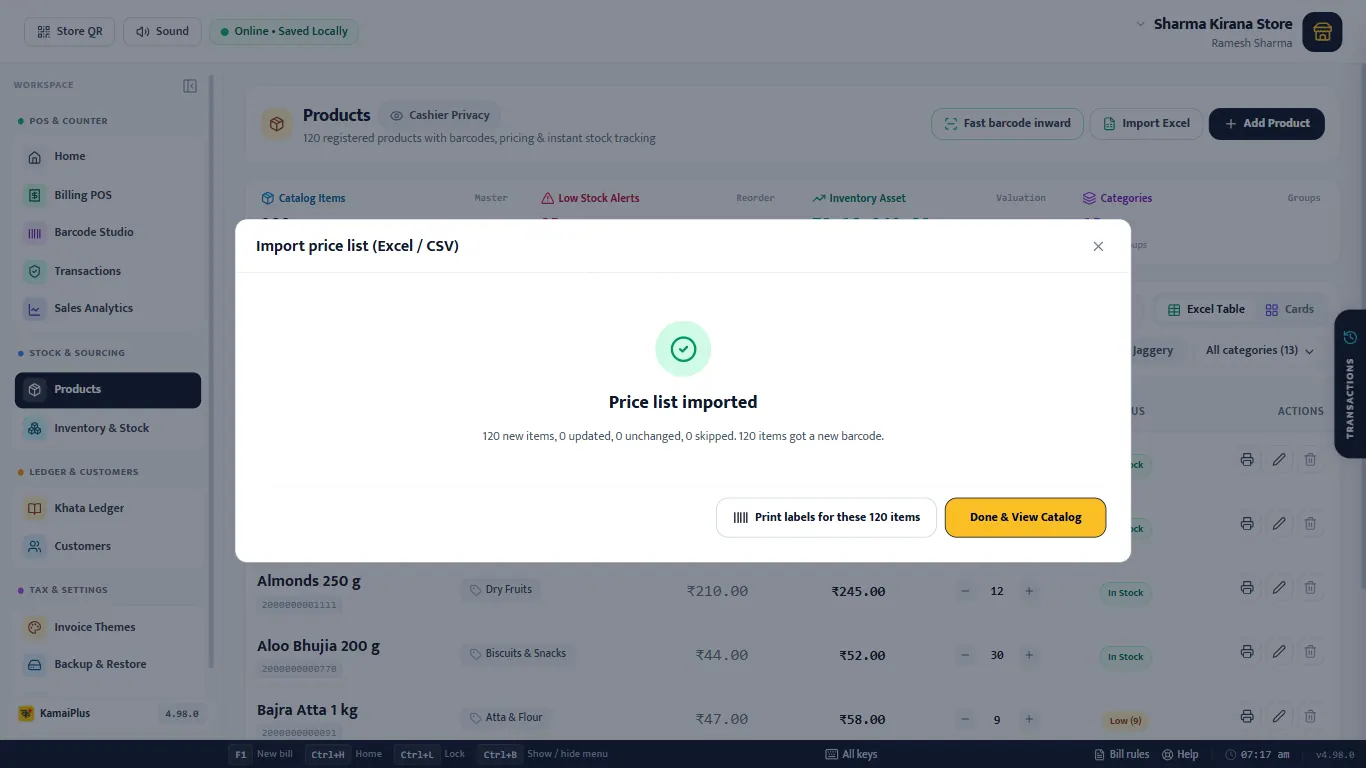Switch to Cards view
The width and height of the screenshot is (1366, 768).
[x=1290, y=310]
